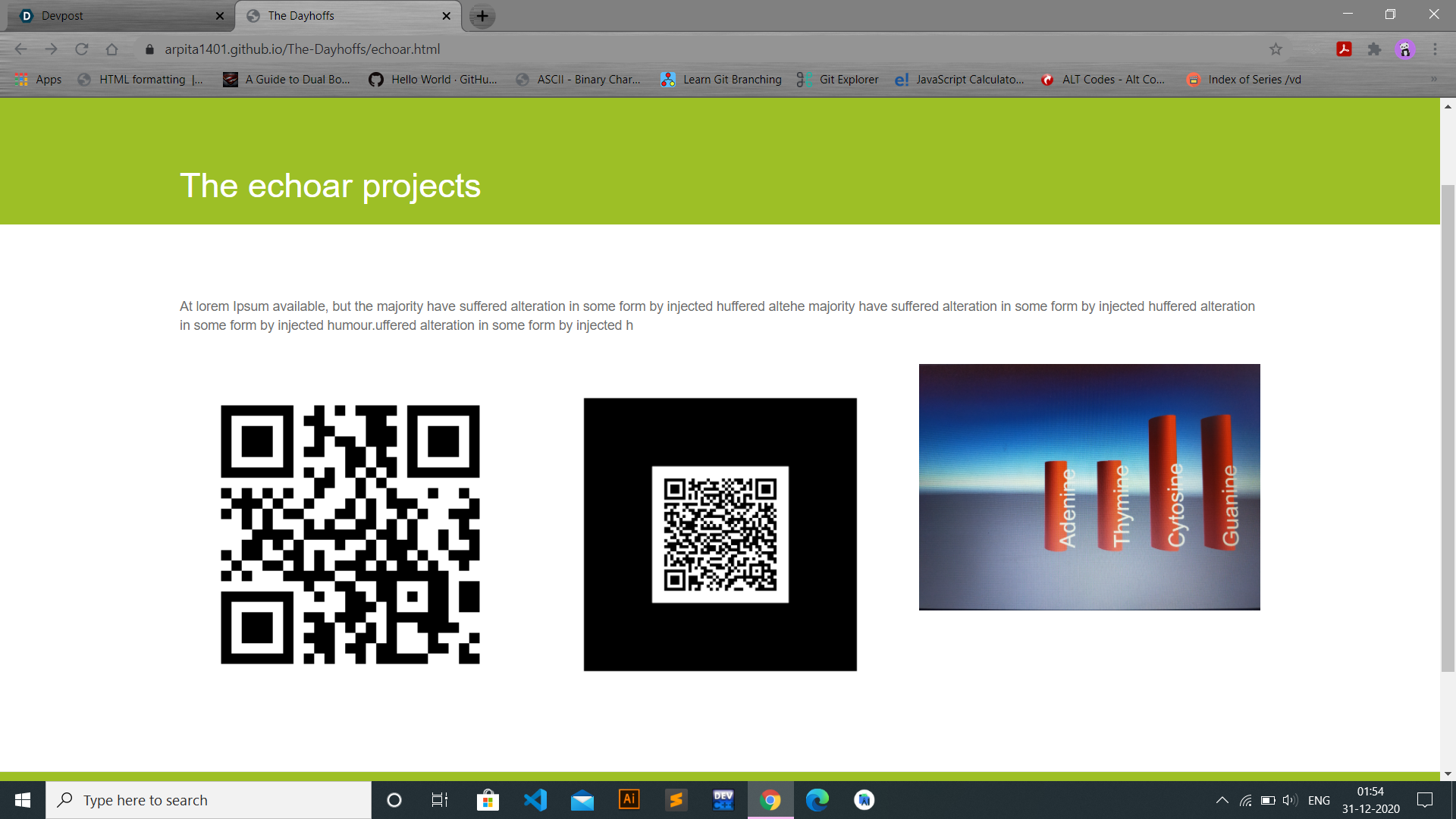Viewport: 1456px width, 819px height.
Task: Show hidden system tray icons
Action: [x=1222, y=800]
